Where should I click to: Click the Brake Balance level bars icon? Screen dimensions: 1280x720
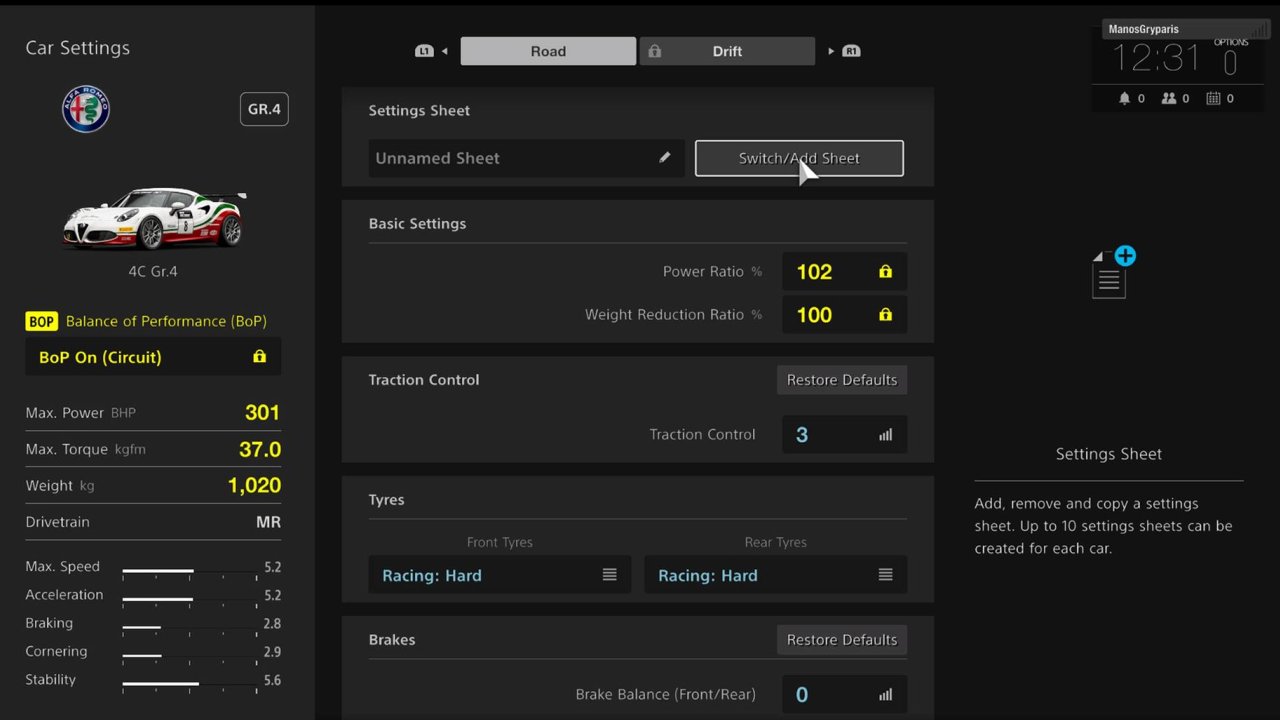885,695
